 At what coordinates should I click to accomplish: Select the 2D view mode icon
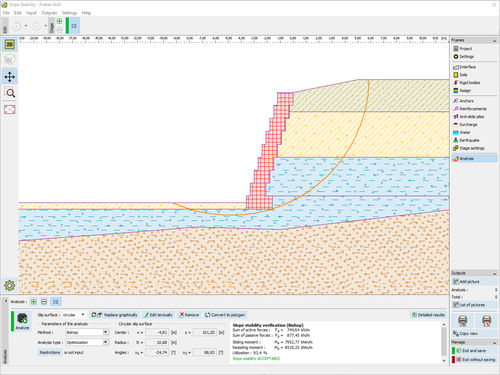click(10, 44)
